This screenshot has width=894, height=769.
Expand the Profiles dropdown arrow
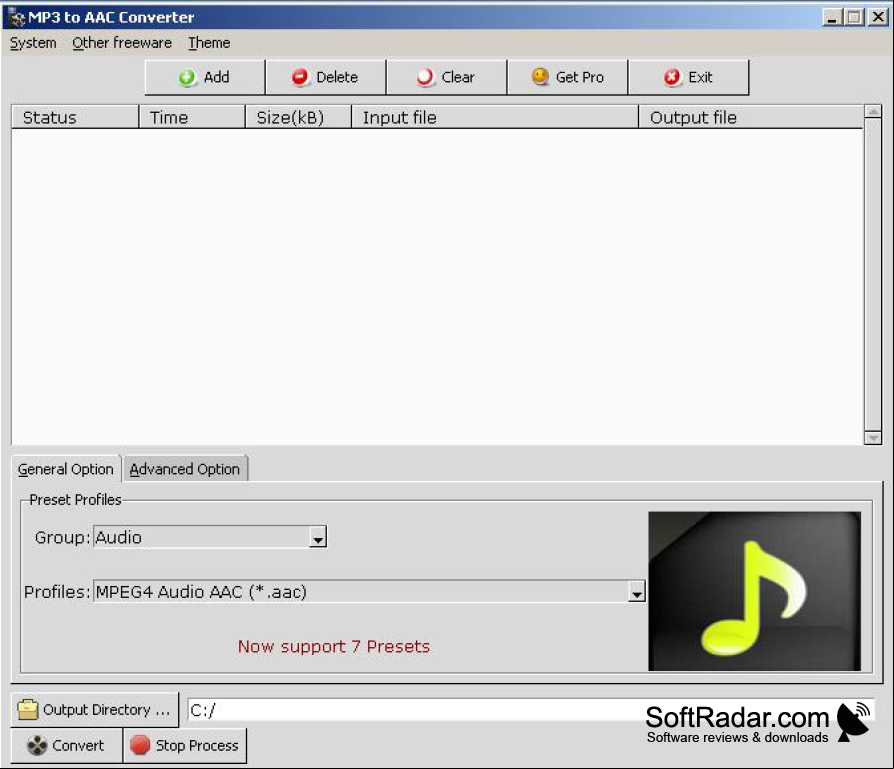[x=636, y=592]
